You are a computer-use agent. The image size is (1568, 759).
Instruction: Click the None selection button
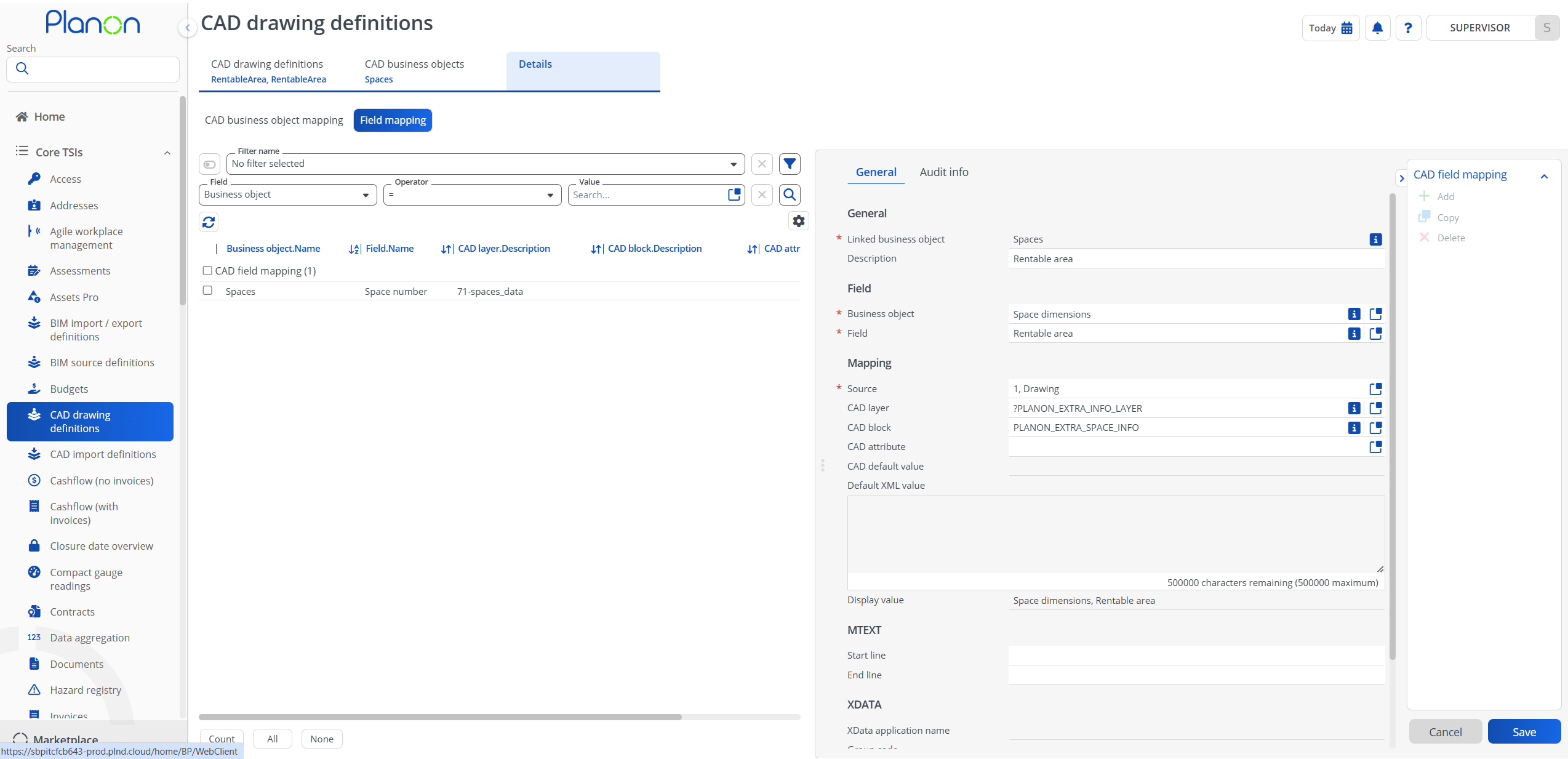tap(322, 739)
